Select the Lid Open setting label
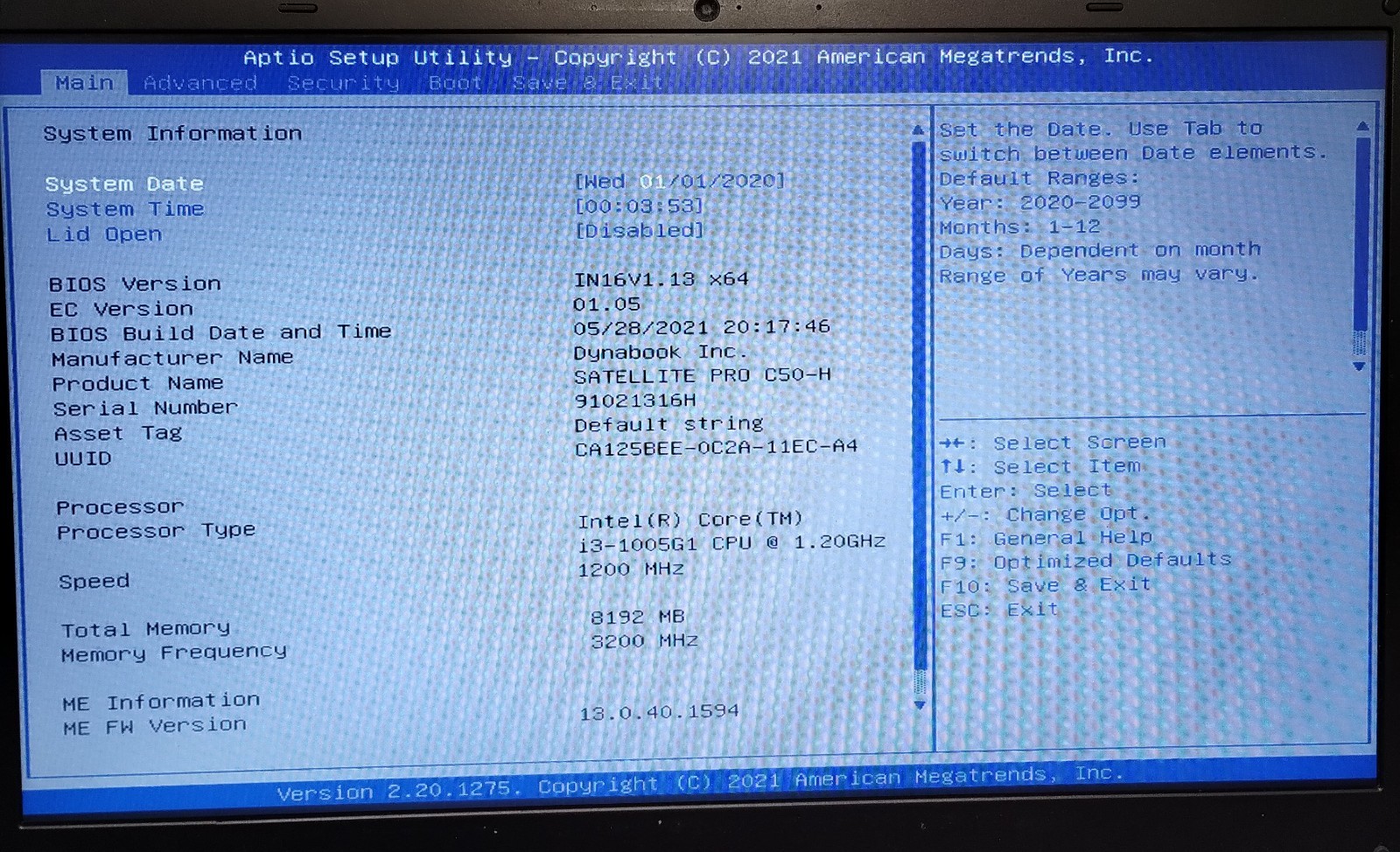This screenshot has width=1400, height=852. tap(104, 234)
